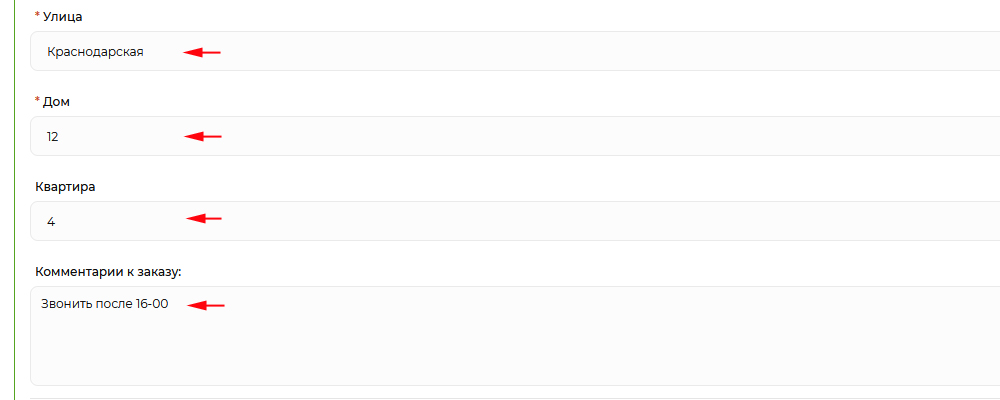The height and width of the screenshot is (400, 1000).
Task: Click the red asterisk before Улица
Action: (38, 17)
